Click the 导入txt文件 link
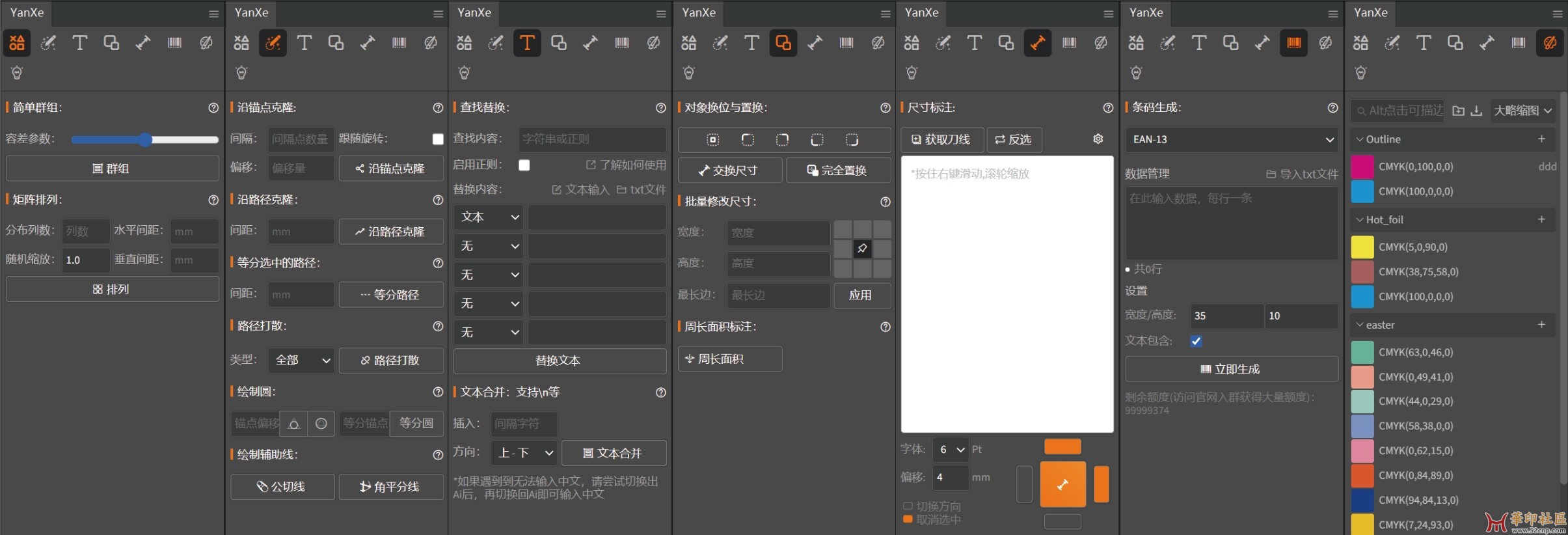The image size is (1568, 535). tap(1302, 174)
